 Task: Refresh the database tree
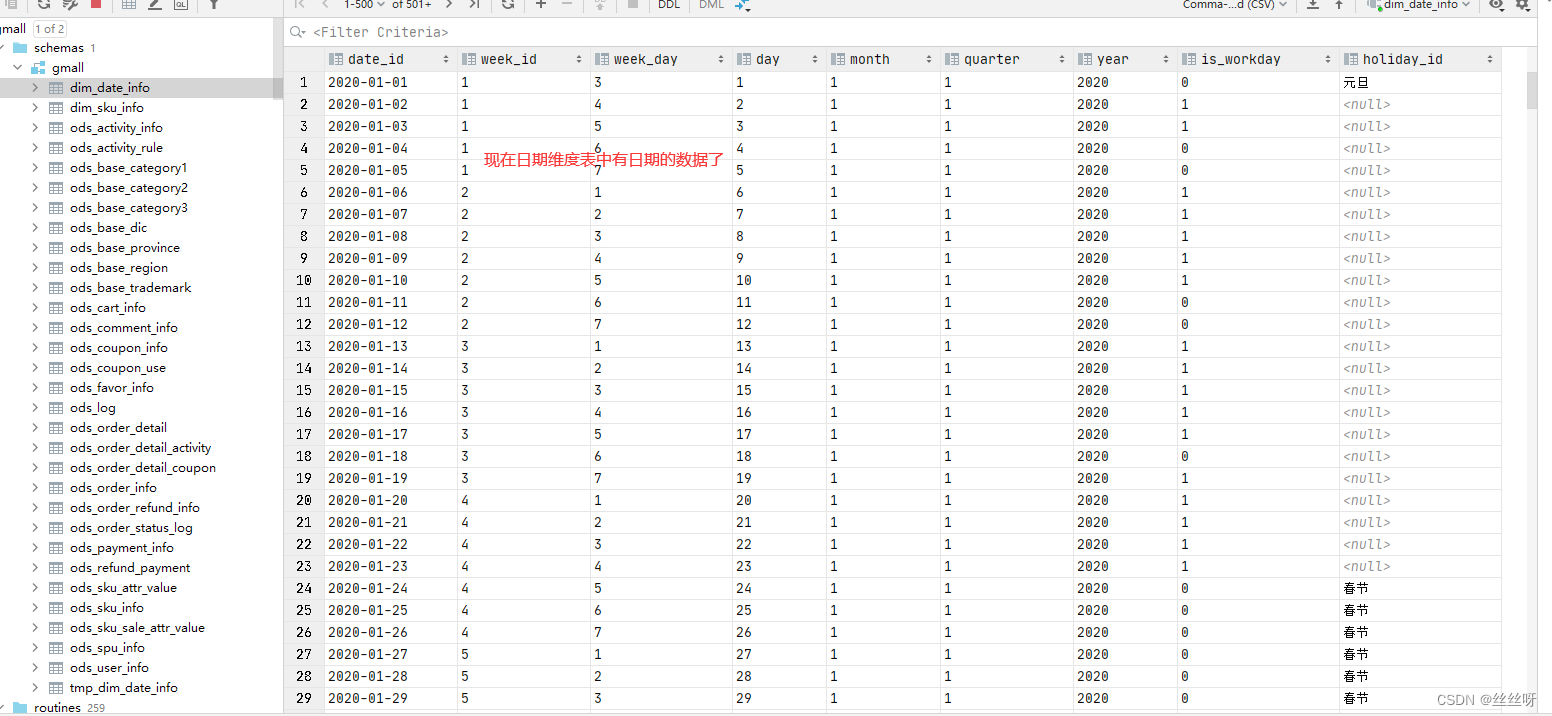tap(44, 5)
